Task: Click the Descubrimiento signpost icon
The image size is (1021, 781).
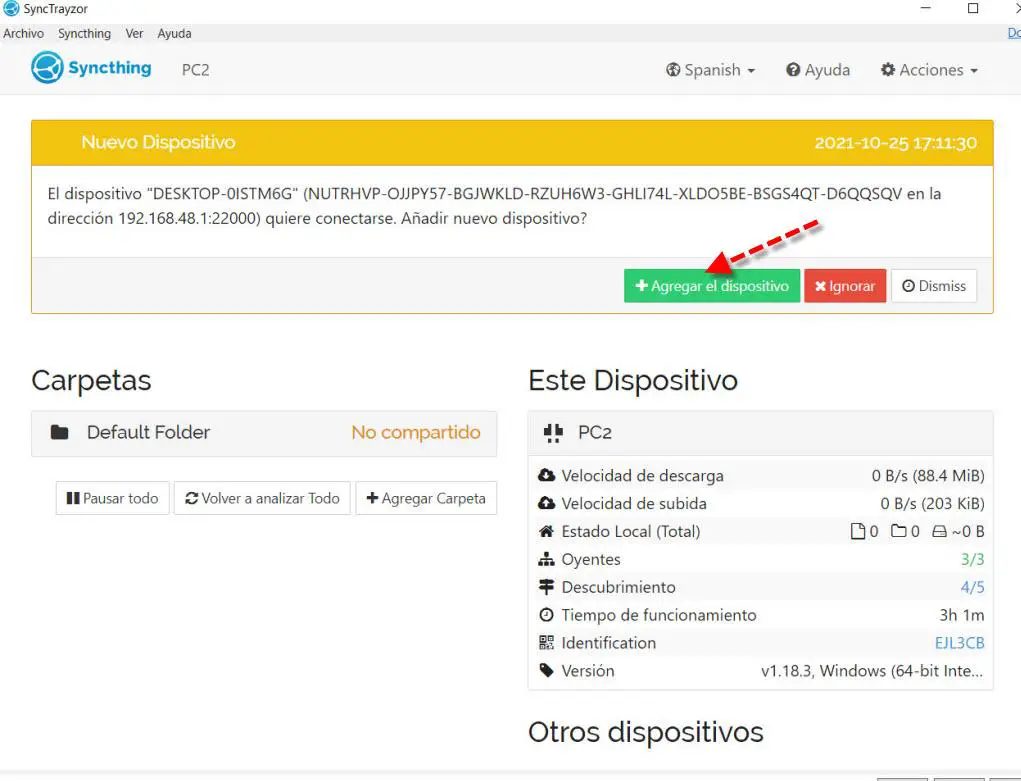Action: 546,587
